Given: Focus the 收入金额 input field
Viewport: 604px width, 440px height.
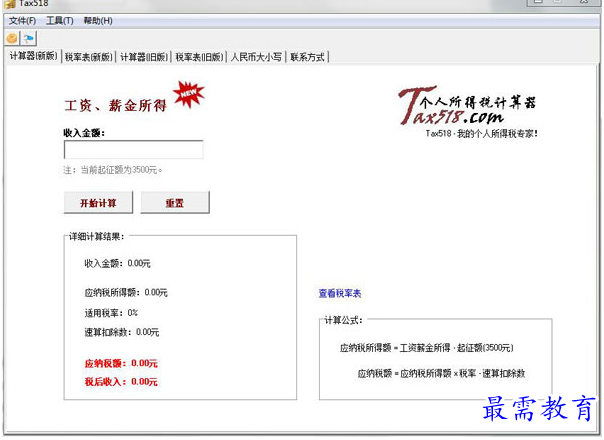Looking at the screenshot, I should click(133, 149).
